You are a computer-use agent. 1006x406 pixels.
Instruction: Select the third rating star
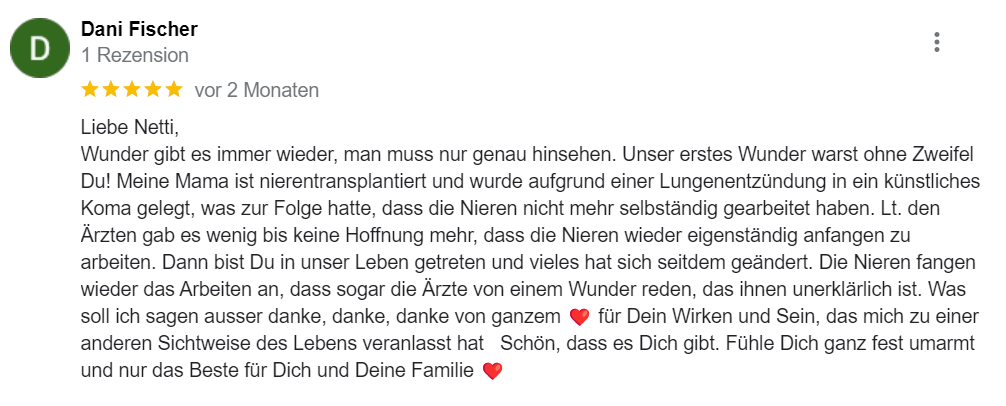pos(132,90)
